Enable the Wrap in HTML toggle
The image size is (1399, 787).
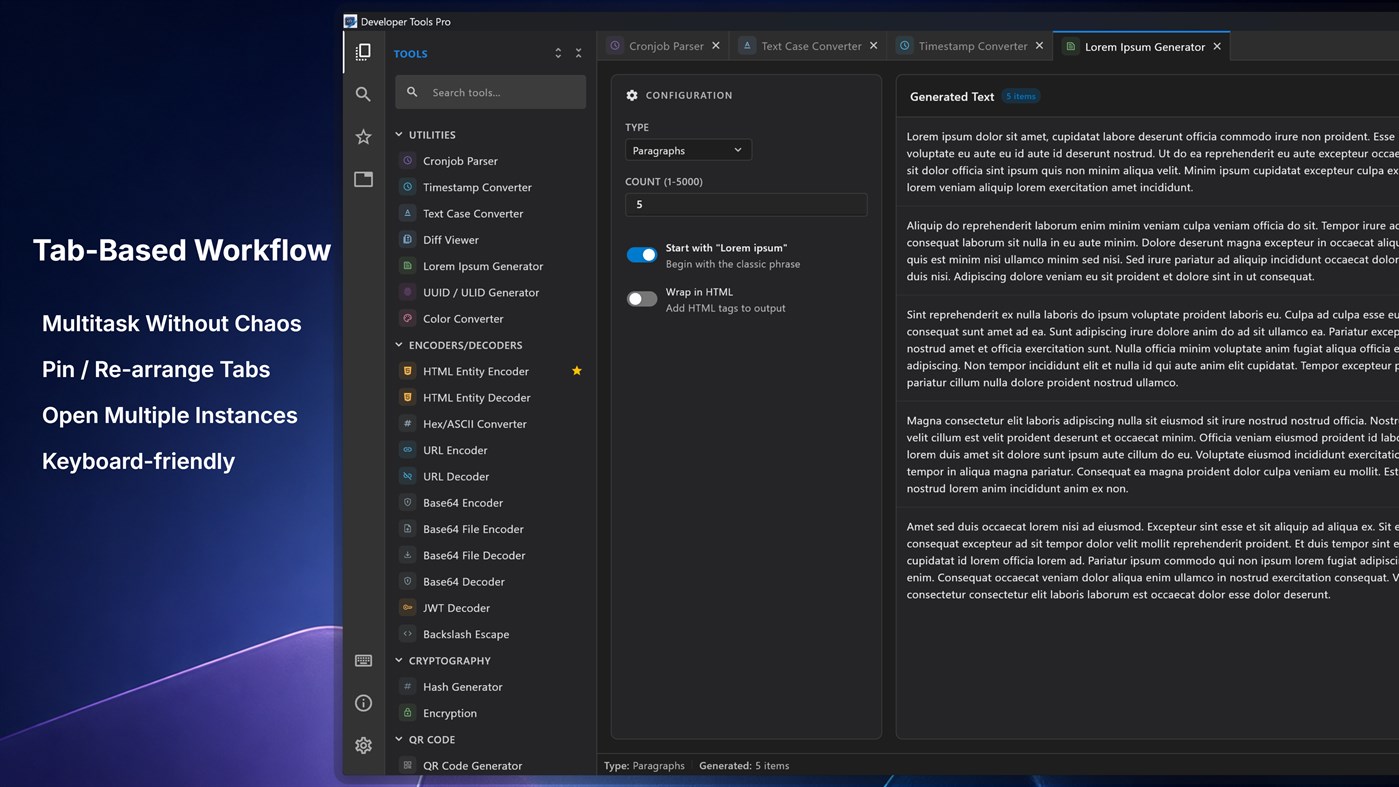point(642,299)
